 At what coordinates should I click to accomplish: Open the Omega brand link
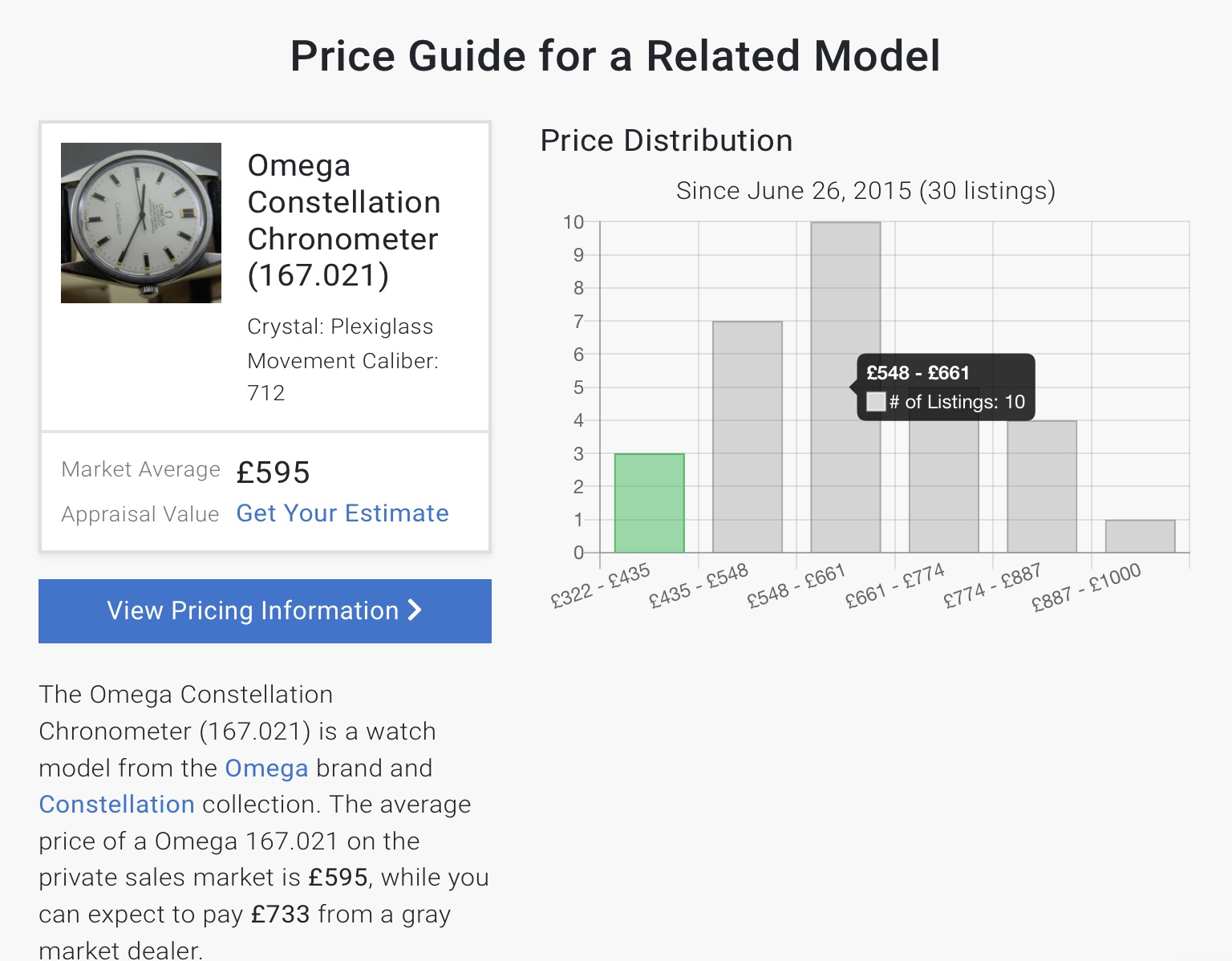pyautogui.click(x=266, y=768)
